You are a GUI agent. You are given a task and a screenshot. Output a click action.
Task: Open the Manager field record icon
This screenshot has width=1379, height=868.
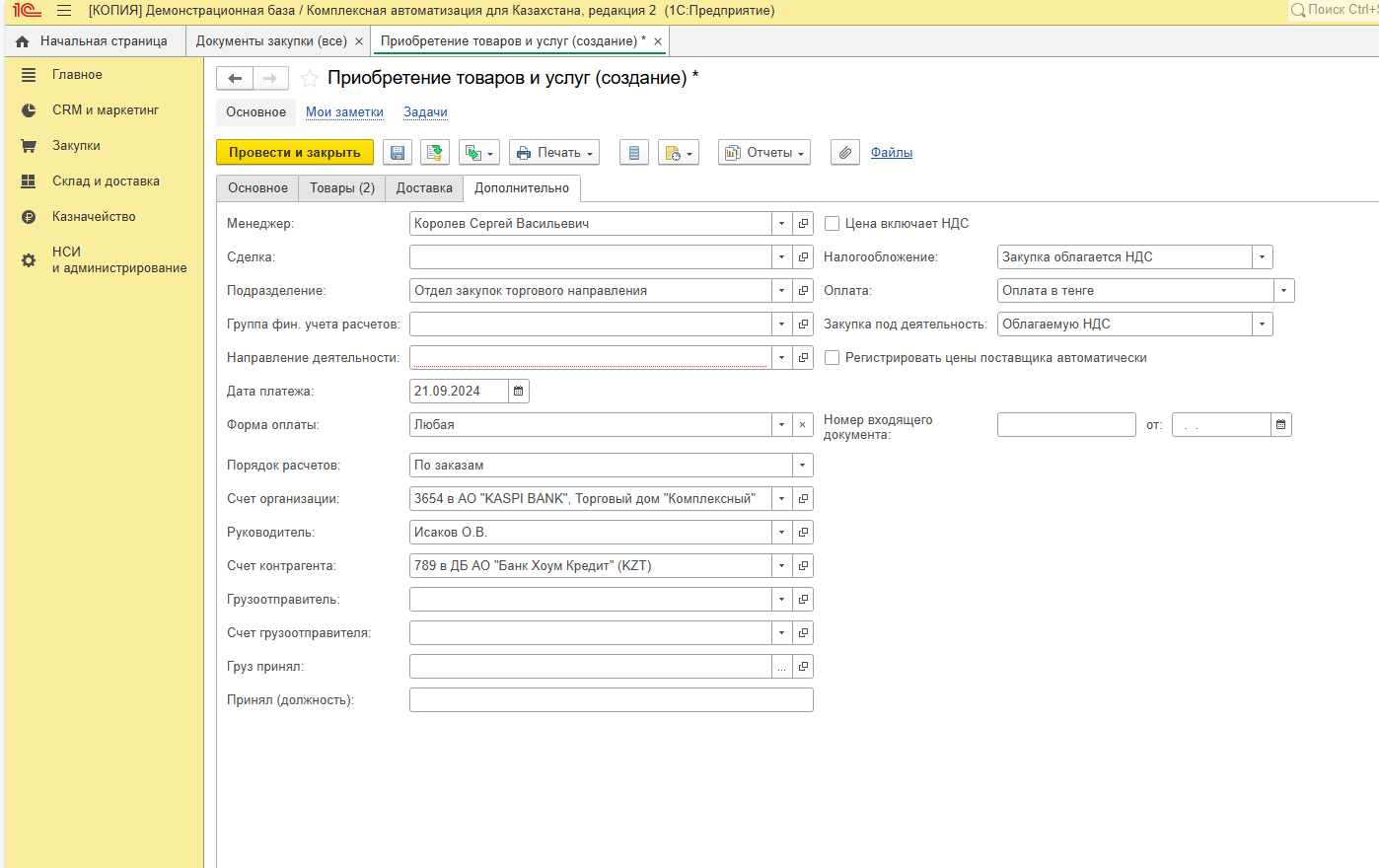[x=803, y=224]
